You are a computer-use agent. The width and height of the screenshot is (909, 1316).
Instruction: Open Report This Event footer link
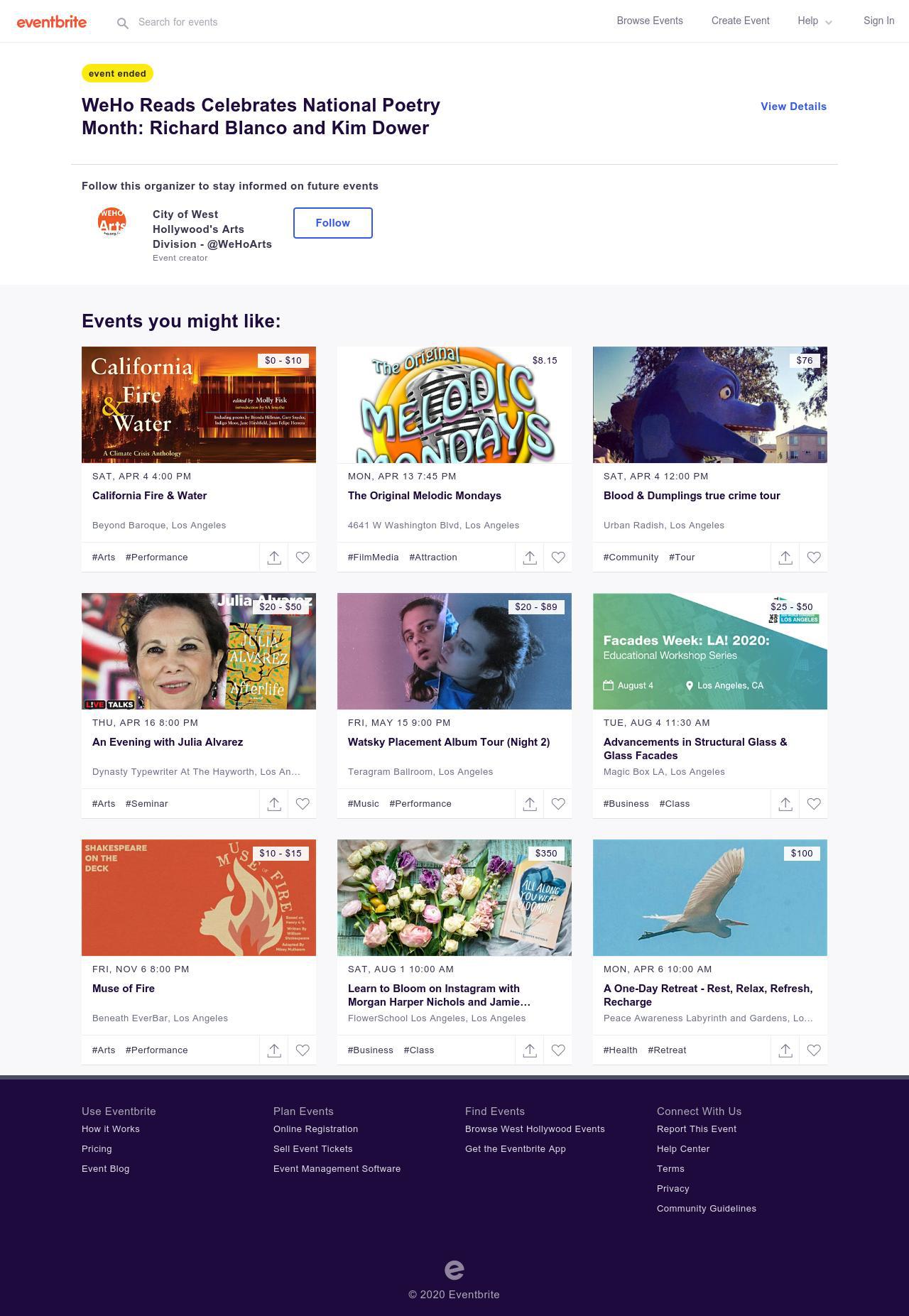coord(696,1129)
